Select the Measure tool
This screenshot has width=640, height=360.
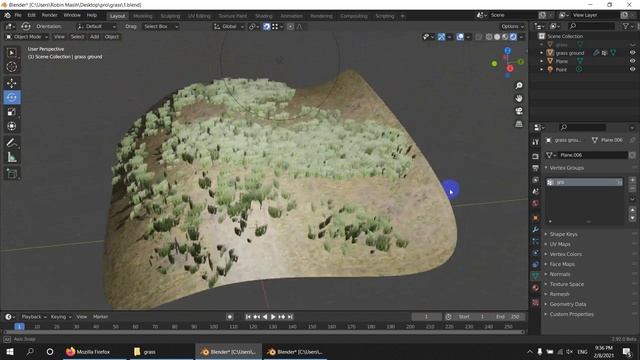(x=12, y=157)
